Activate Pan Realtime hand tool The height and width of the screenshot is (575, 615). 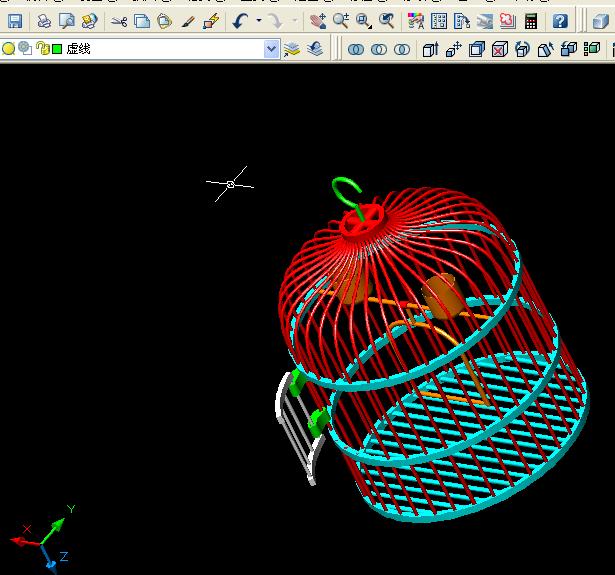pyautogui.click(x=318, y=21)
